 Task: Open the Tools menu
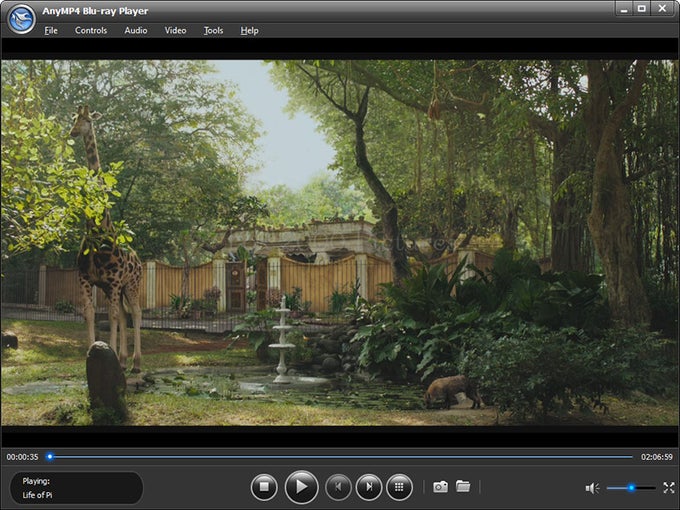click(213, 30)
